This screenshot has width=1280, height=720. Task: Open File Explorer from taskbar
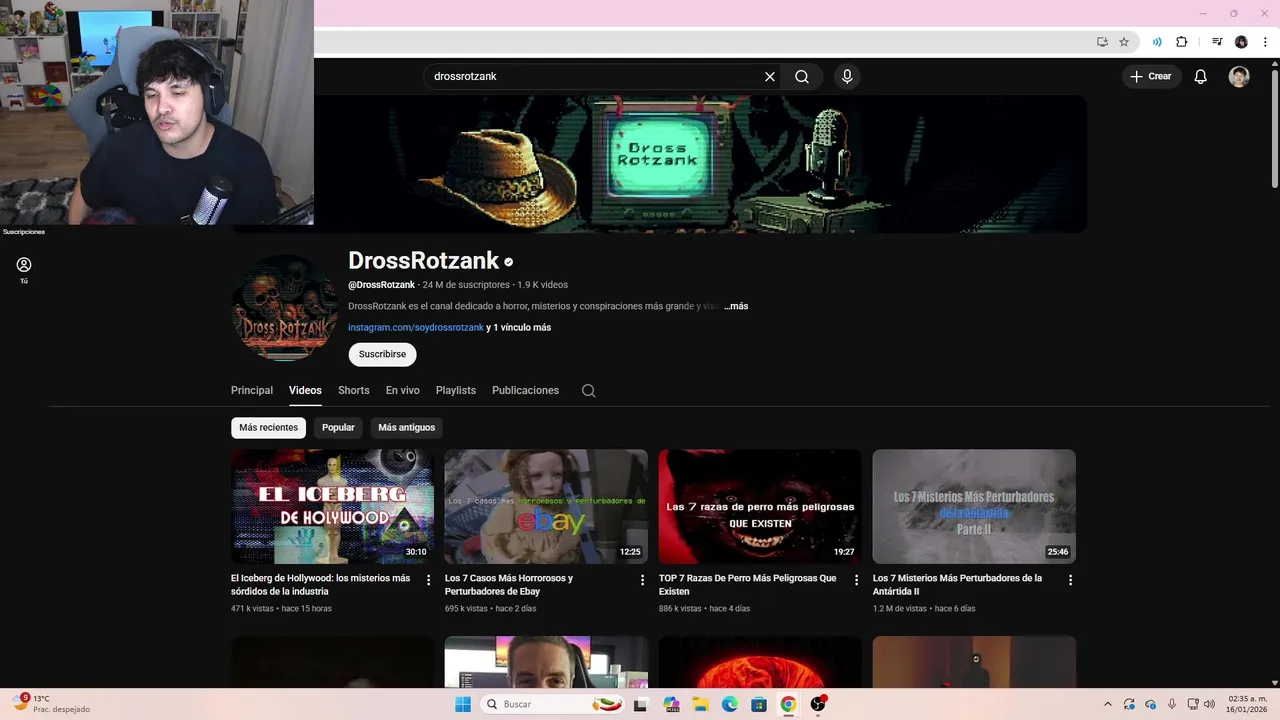tap(701, 704)
